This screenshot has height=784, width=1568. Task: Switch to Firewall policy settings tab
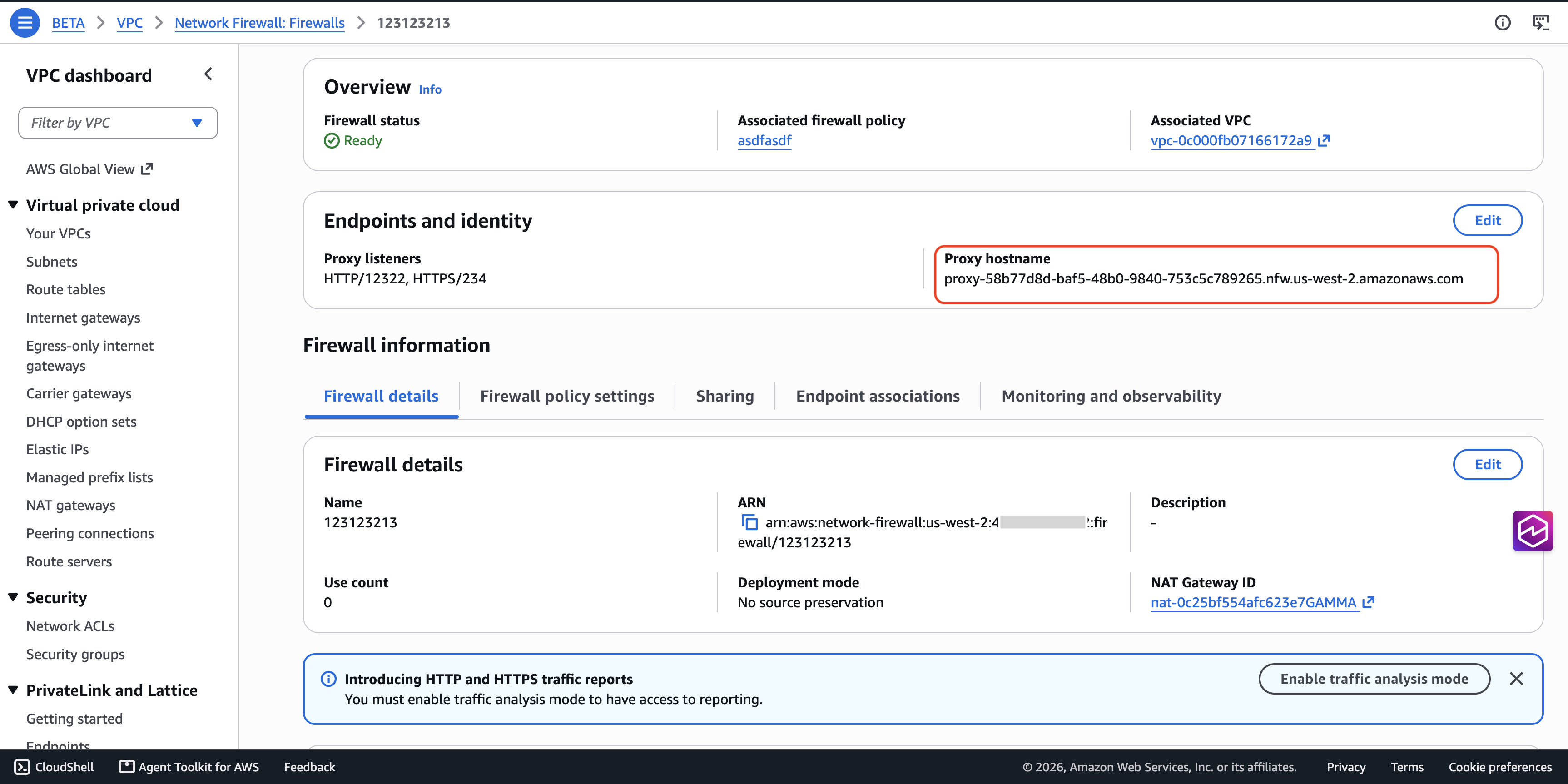(x=567, y=396)
